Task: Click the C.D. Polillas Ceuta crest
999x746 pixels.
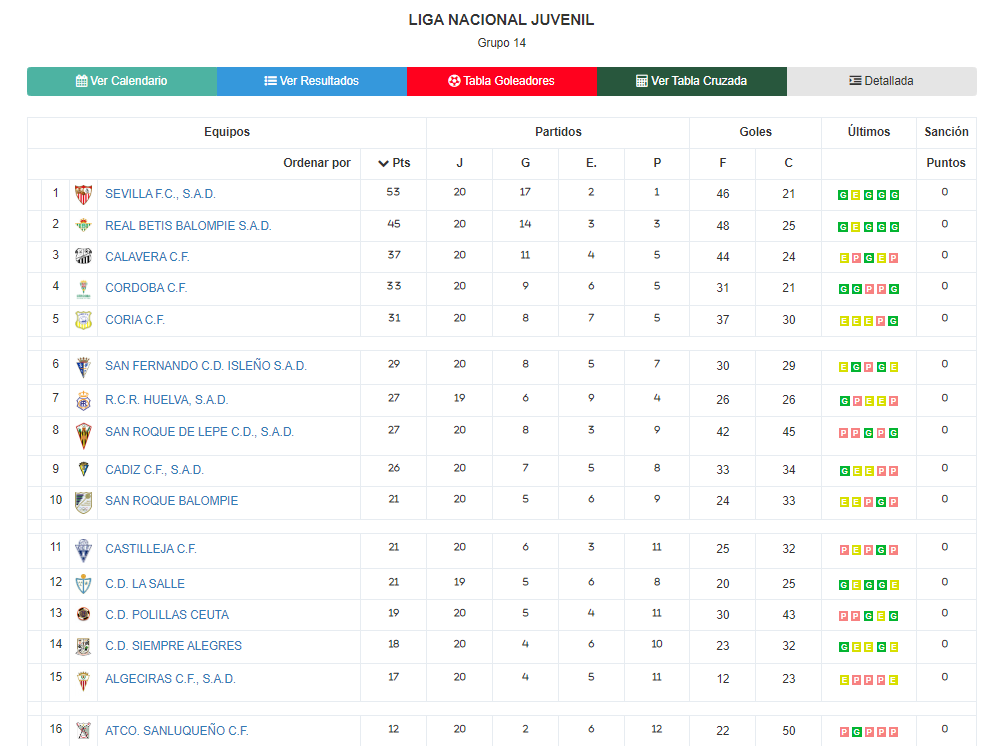Action: (x=83, y=614)
